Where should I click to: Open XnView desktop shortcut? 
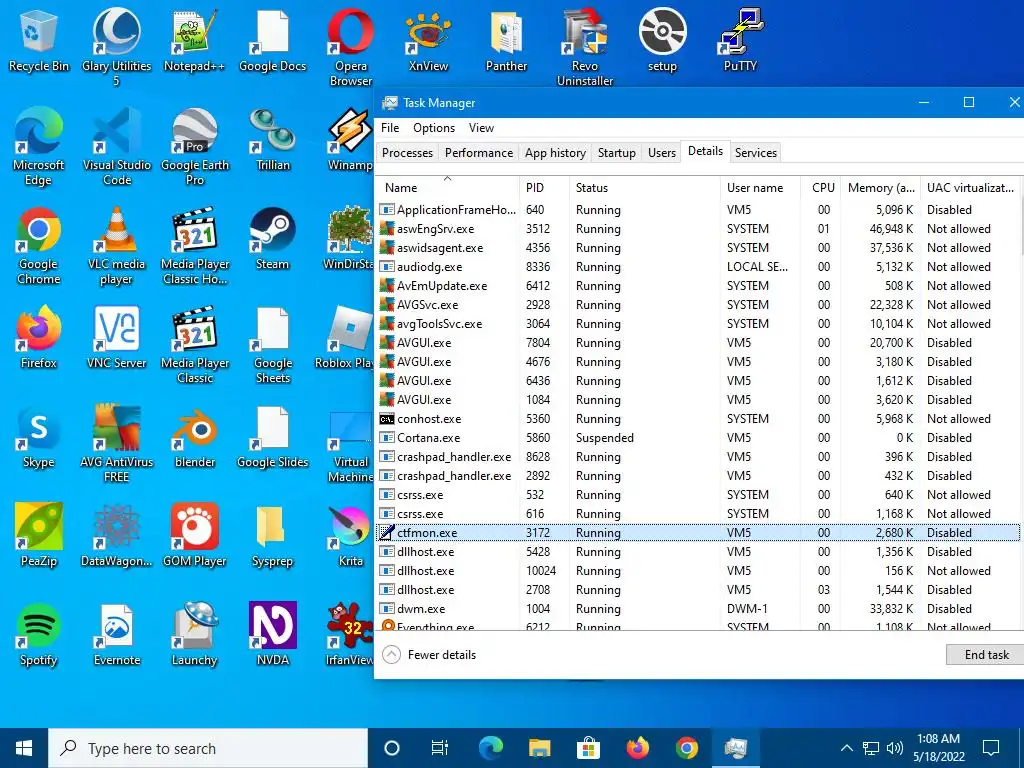coord(428,40)
